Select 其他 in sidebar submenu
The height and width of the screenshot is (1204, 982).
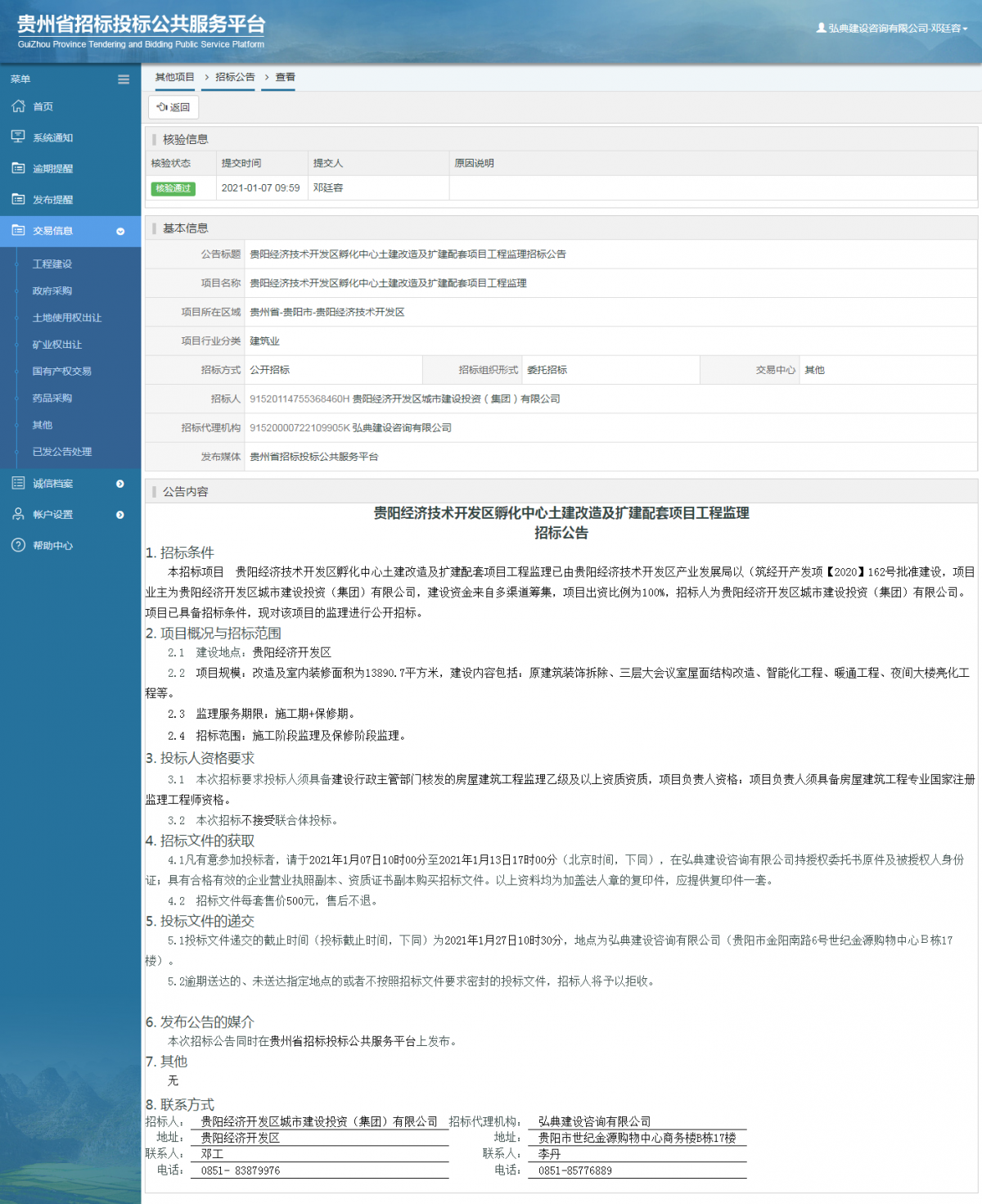click(x=43, y=425)
